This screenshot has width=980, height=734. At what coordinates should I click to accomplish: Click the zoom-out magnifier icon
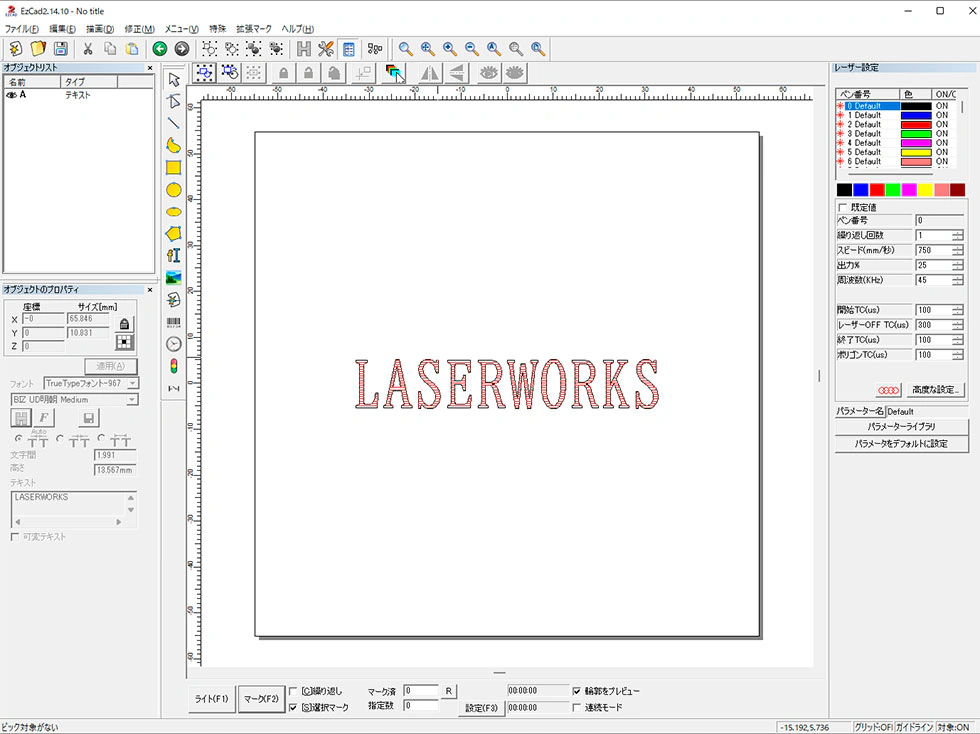[x=472, y=49]
